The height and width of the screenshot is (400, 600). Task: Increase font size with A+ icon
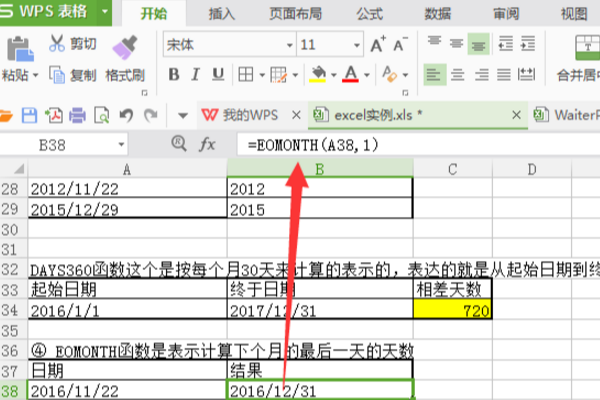click(x=378, y=44)
